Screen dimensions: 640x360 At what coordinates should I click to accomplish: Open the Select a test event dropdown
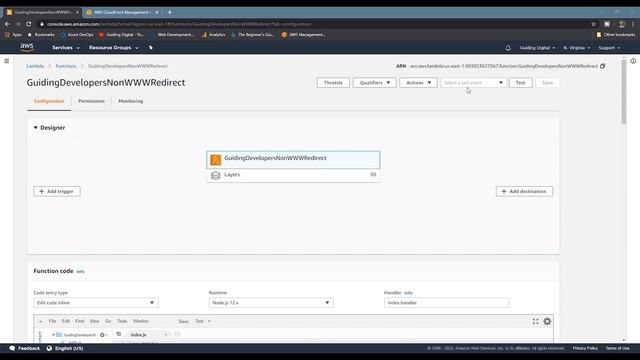(473, 82)
